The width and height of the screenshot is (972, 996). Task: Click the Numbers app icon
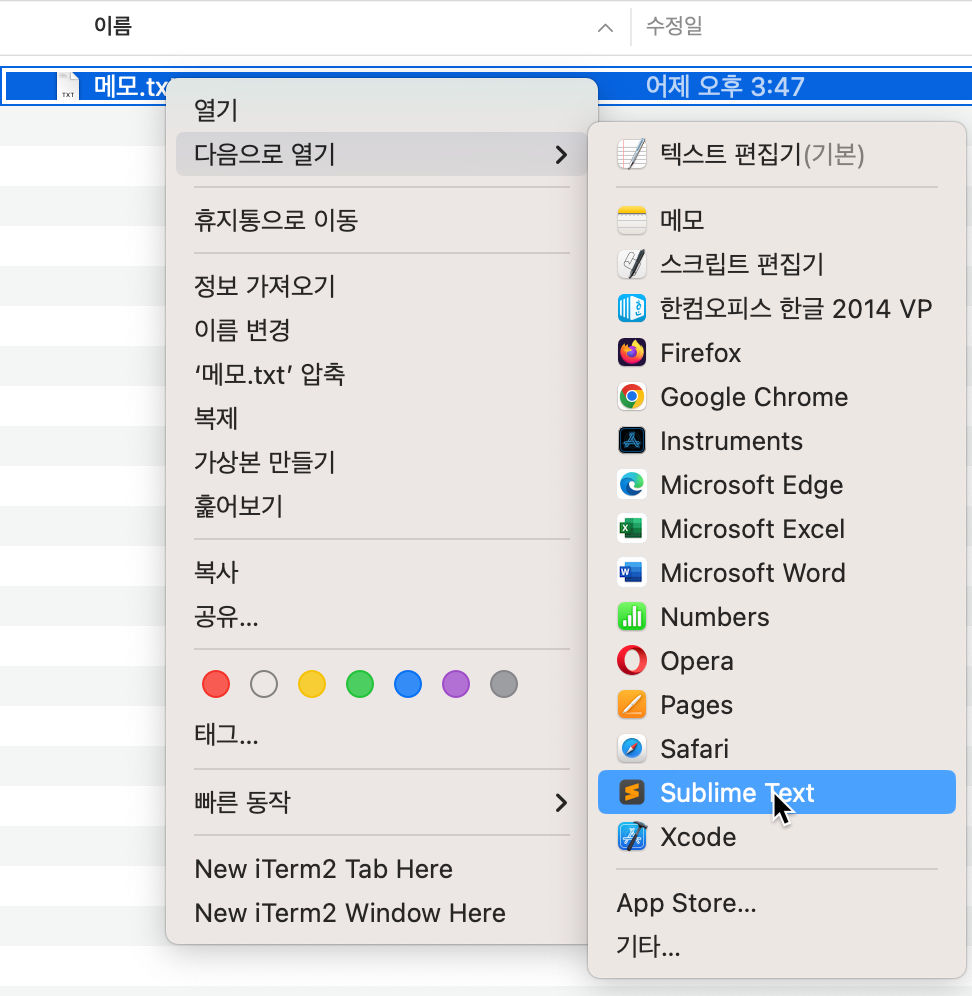tap(631, 617)
